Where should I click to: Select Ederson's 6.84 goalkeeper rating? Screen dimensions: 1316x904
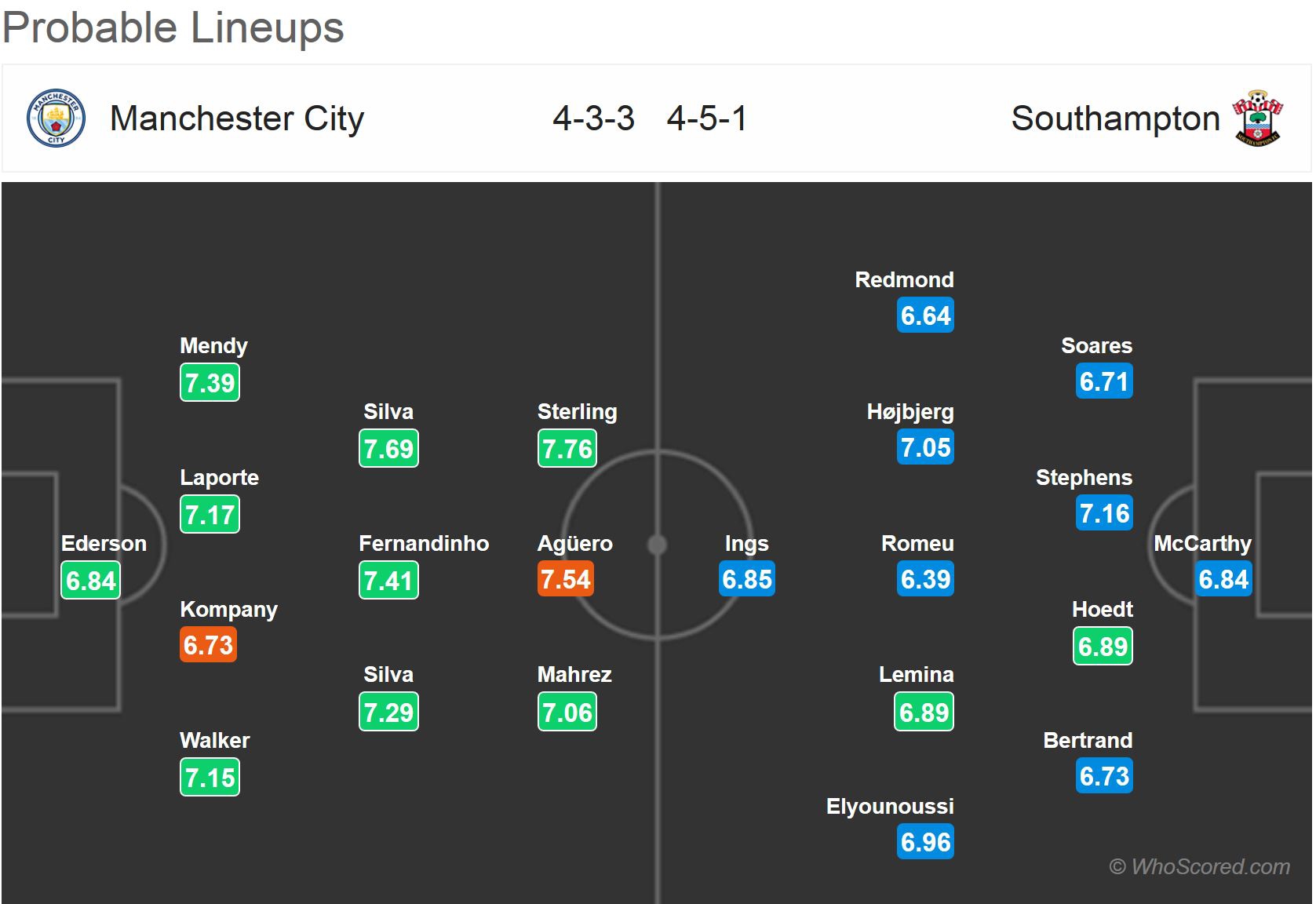[91, 581]
